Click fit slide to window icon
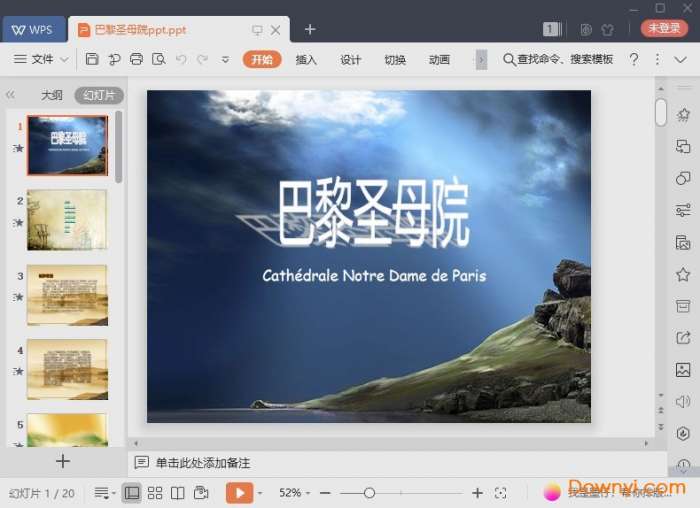 [501, 493]
